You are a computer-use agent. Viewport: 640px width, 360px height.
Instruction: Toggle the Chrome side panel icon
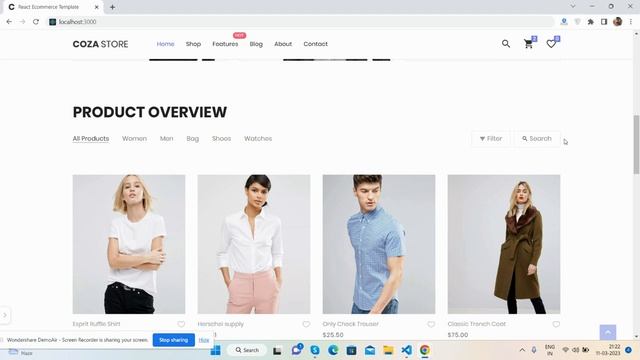(604, 22)
